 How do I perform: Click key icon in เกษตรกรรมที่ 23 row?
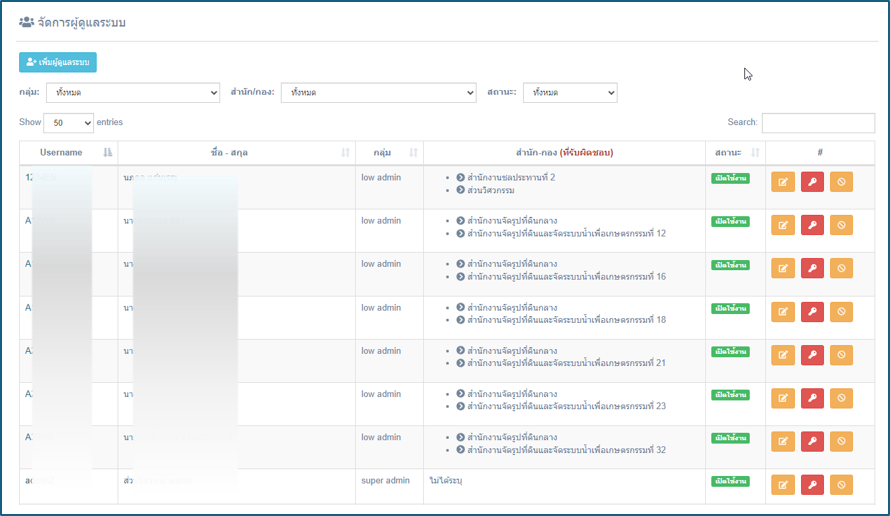pos(812,398)
